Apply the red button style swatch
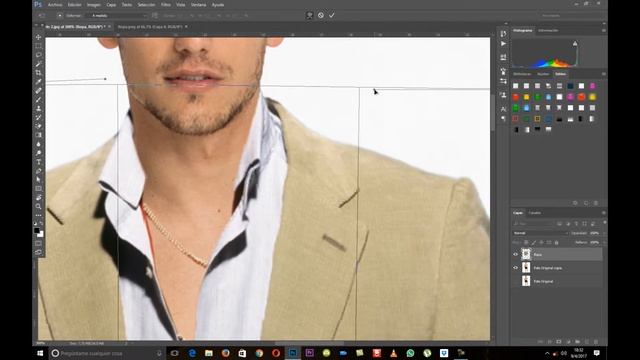This screenshot has height=360, width=640. click(x=516, y=97)
